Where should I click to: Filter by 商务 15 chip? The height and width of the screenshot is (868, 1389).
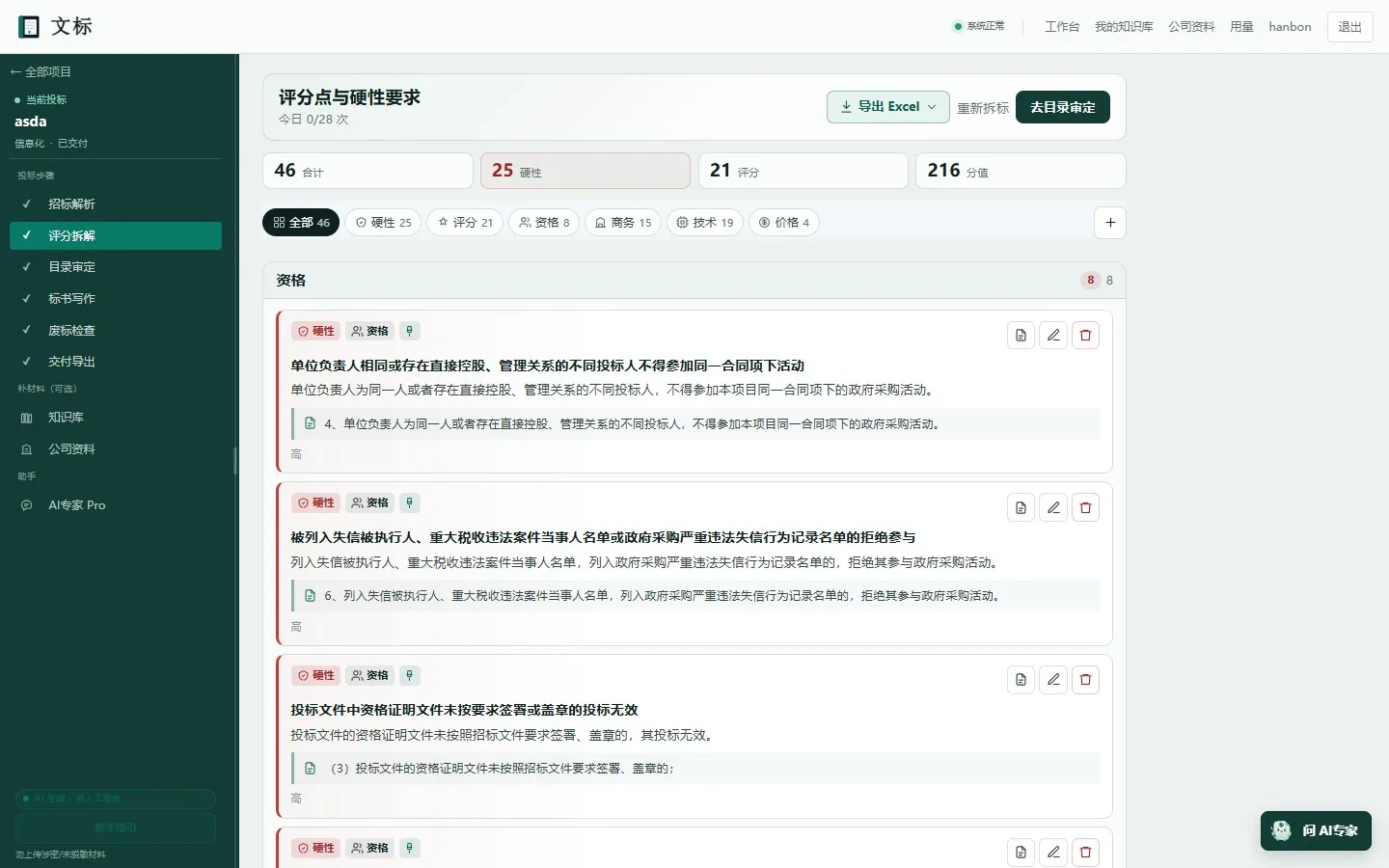(x=623, y=223)
